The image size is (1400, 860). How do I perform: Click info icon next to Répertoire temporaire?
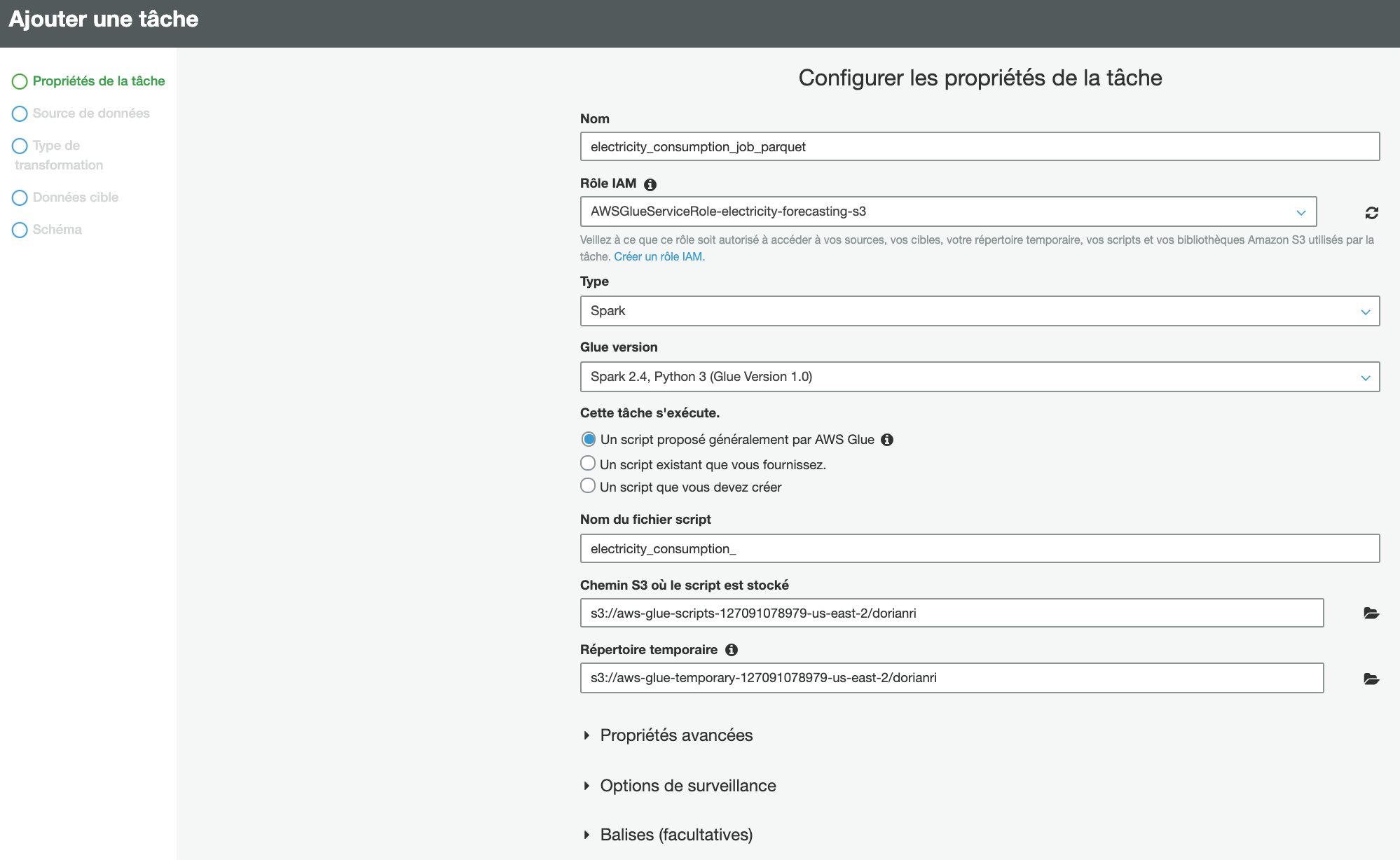click(732, 650)
